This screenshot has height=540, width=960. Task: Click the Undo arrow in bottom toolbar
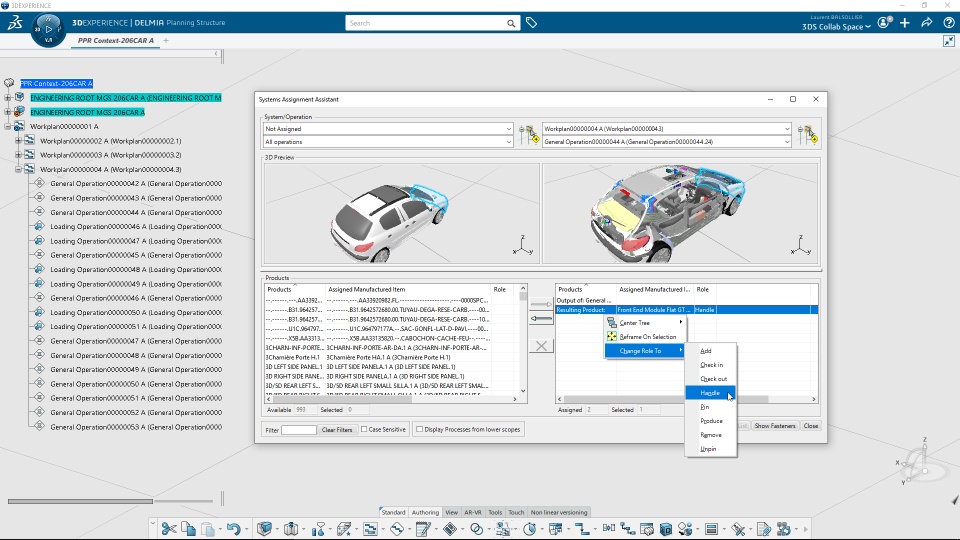[233, 529]
